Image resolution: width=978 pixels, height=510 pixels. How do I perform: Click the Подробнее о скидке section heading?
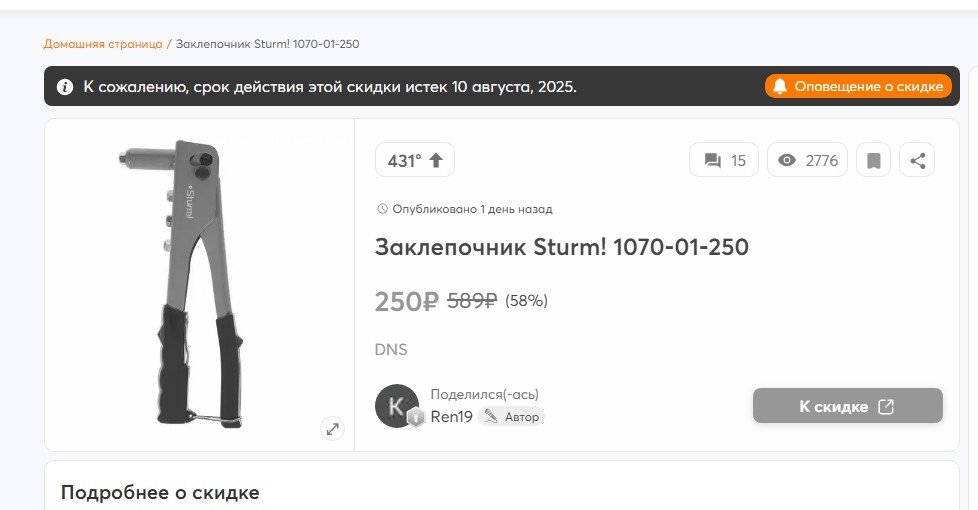[x=160, y=492]
